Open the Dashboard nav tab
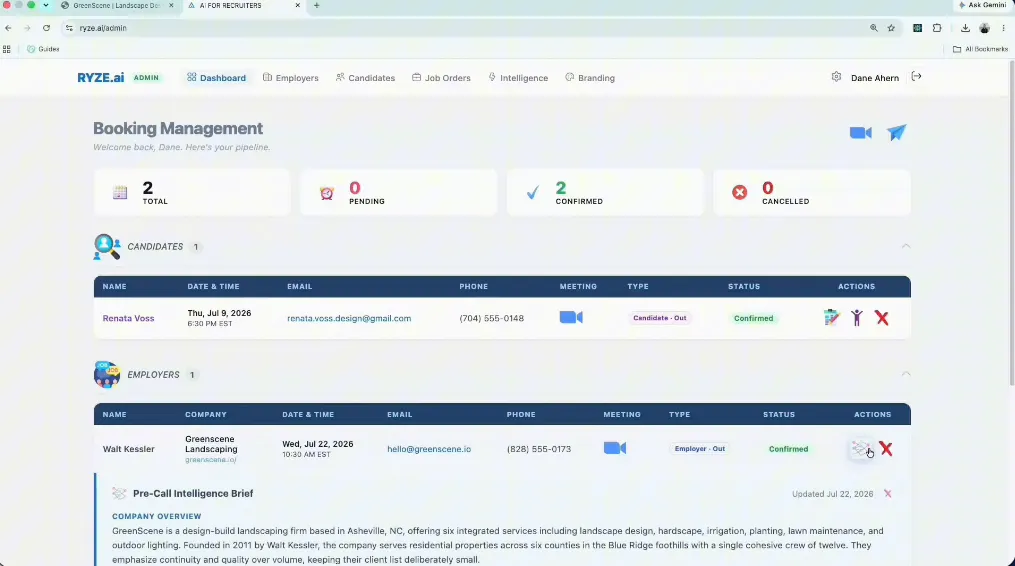Viewport: 1015px width, 566px height. pos(216,78)
